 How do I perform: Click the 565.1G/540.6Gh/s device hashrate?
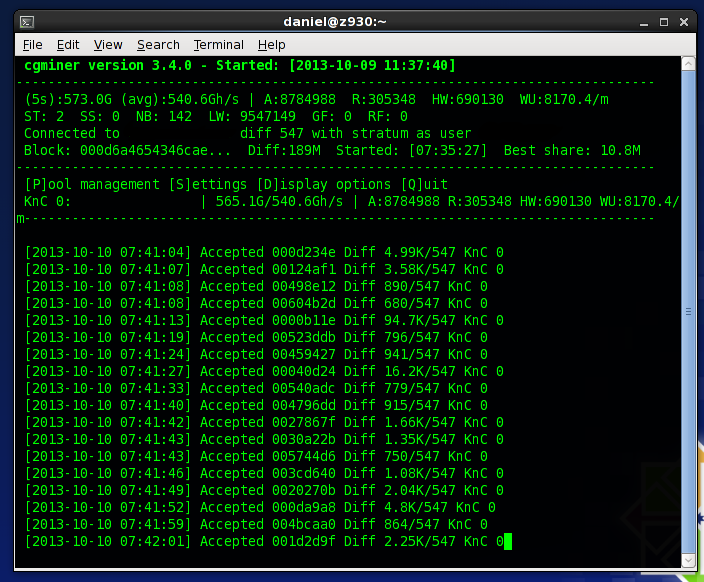[x=279, y=202]
